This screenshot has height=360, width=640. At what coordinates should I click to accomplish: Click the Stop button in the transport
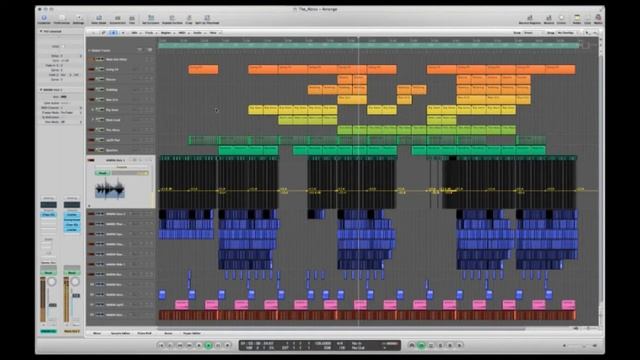[199, 346]
